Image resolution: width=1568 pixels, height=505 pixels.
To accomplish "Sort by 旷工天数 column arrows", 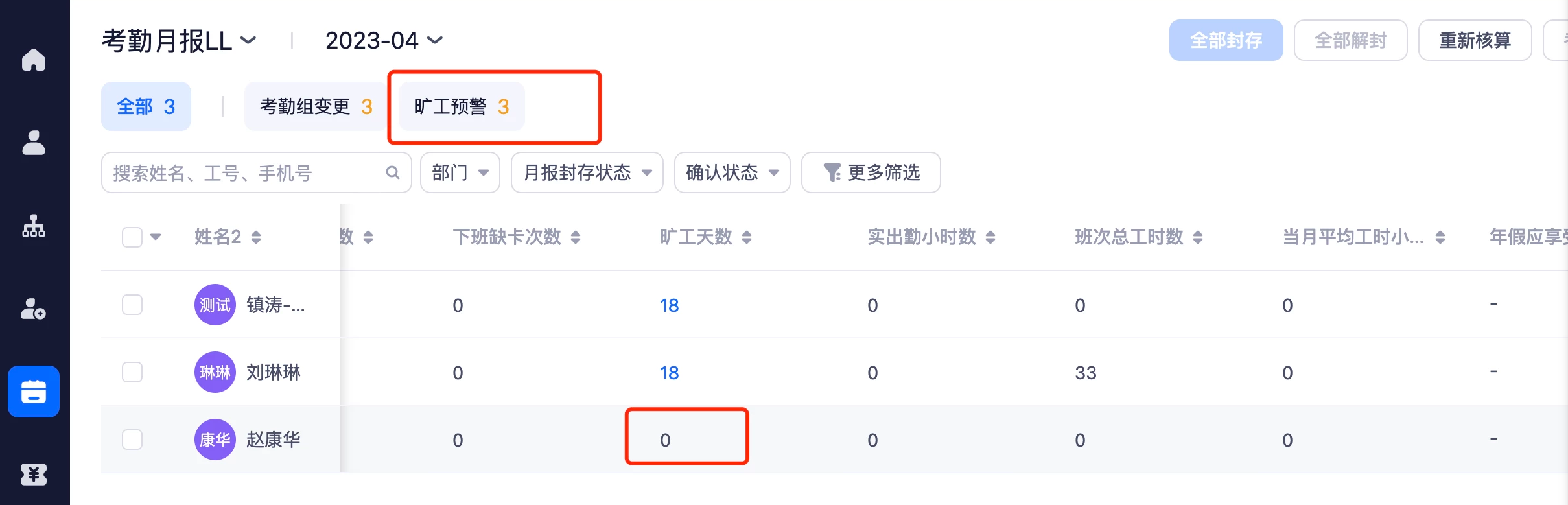I will tap(747, 237).
